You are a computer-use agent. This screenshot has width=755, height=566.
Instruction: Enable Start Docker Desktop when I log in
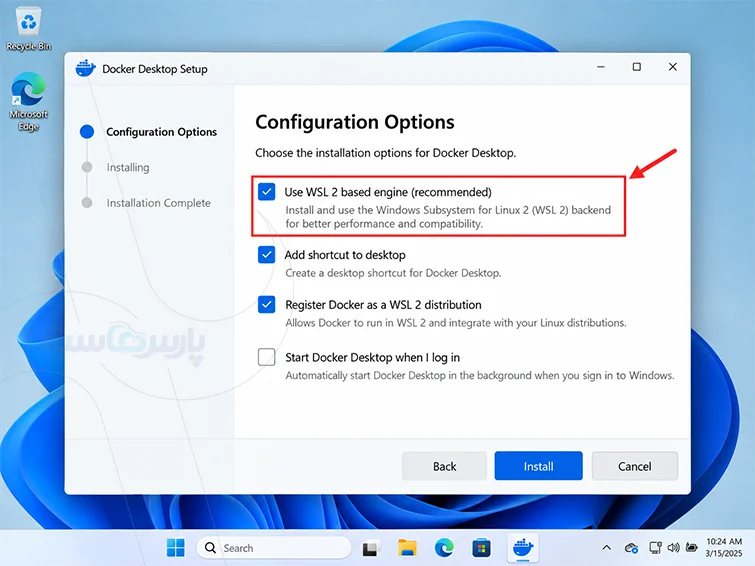[266, 357]
